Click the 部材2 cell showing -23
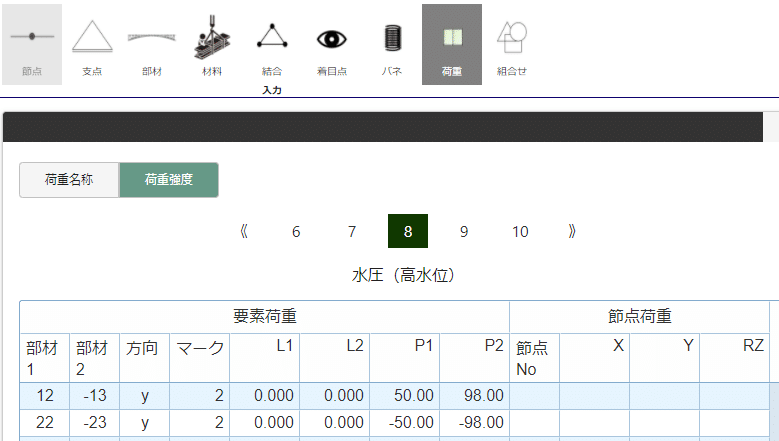The width and height of the screenshot is (779, 441). coord(95,423)
